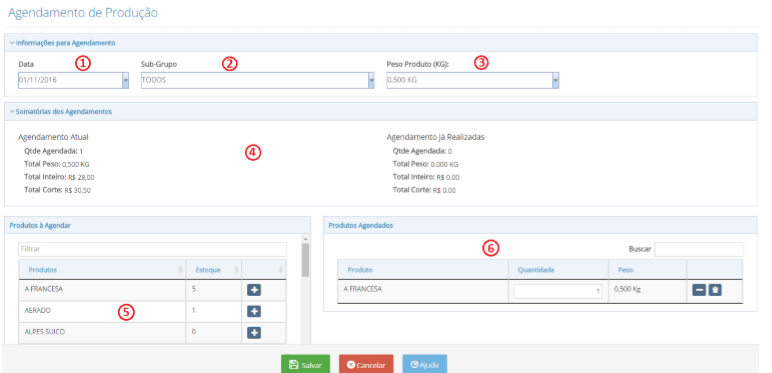The width and height of the screenshot is (772, 373).
Task: Click Agendamento de Produção page title
Action: 83,13
